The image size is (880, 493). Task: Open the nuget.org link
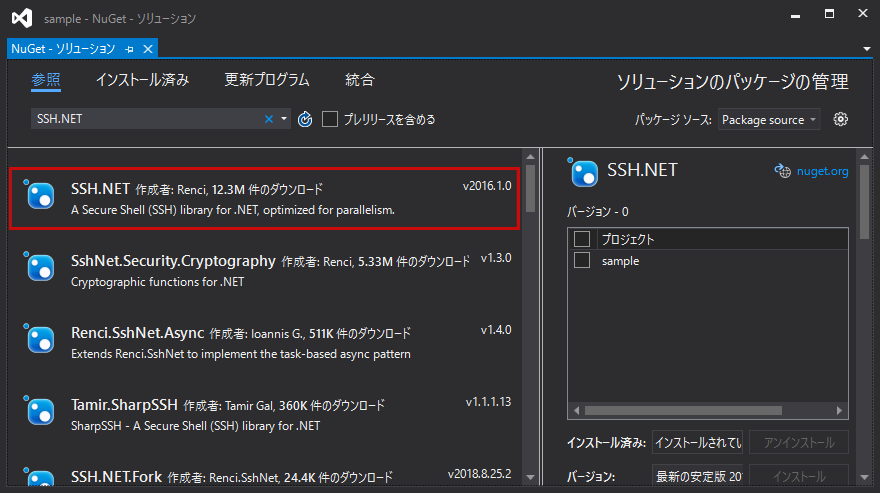(822, 171)
